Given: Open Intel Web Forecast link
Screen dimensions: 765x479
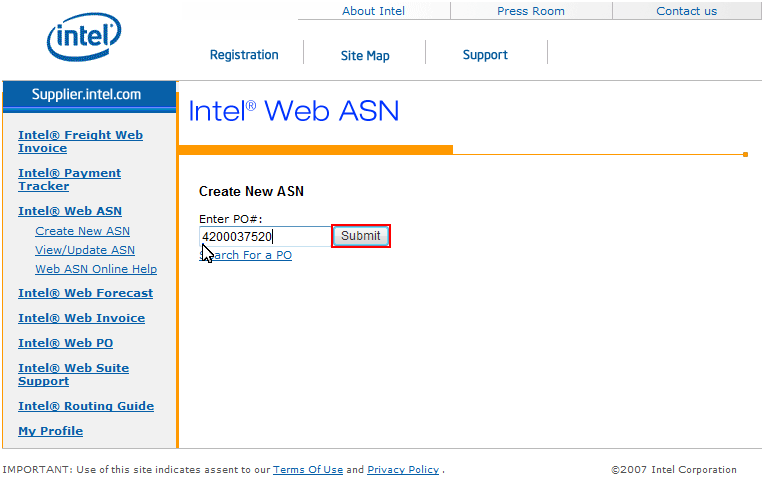Looking at the screenshot, I should click(85, 293).
